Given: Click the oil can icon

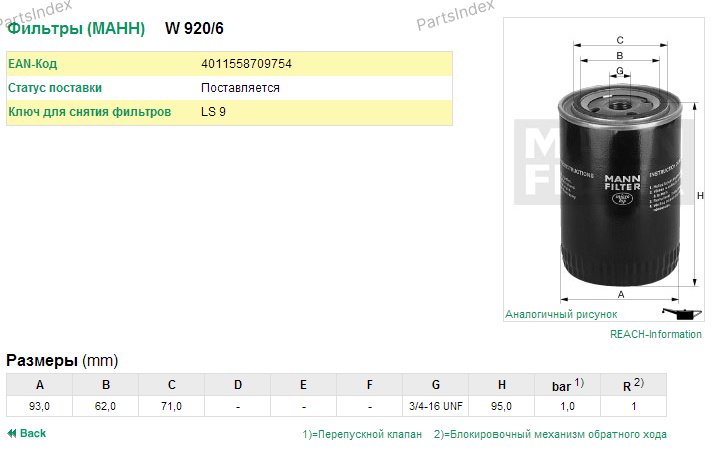Looking at the screenshot, I should coord(682,313).
